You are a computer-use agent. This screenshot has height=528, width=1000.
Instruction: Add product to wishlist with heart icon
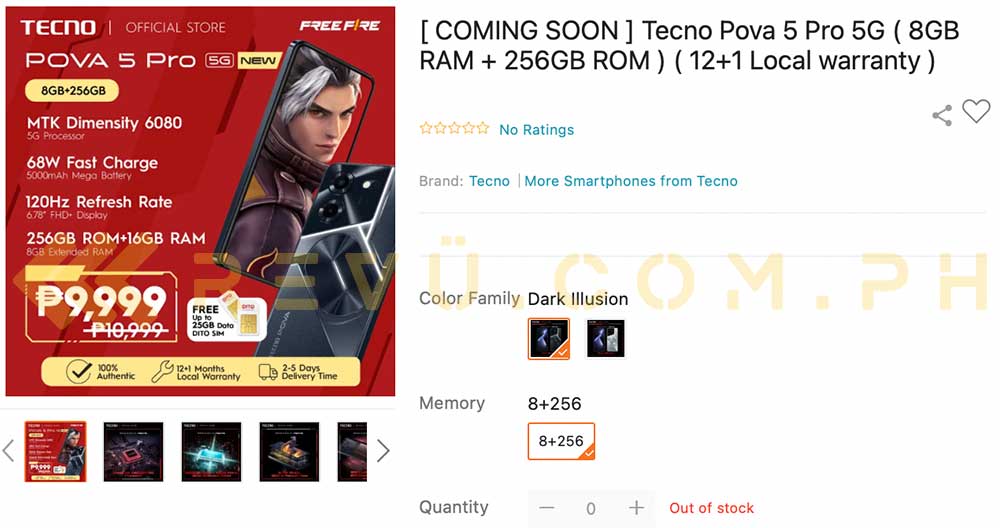point(976,112)
